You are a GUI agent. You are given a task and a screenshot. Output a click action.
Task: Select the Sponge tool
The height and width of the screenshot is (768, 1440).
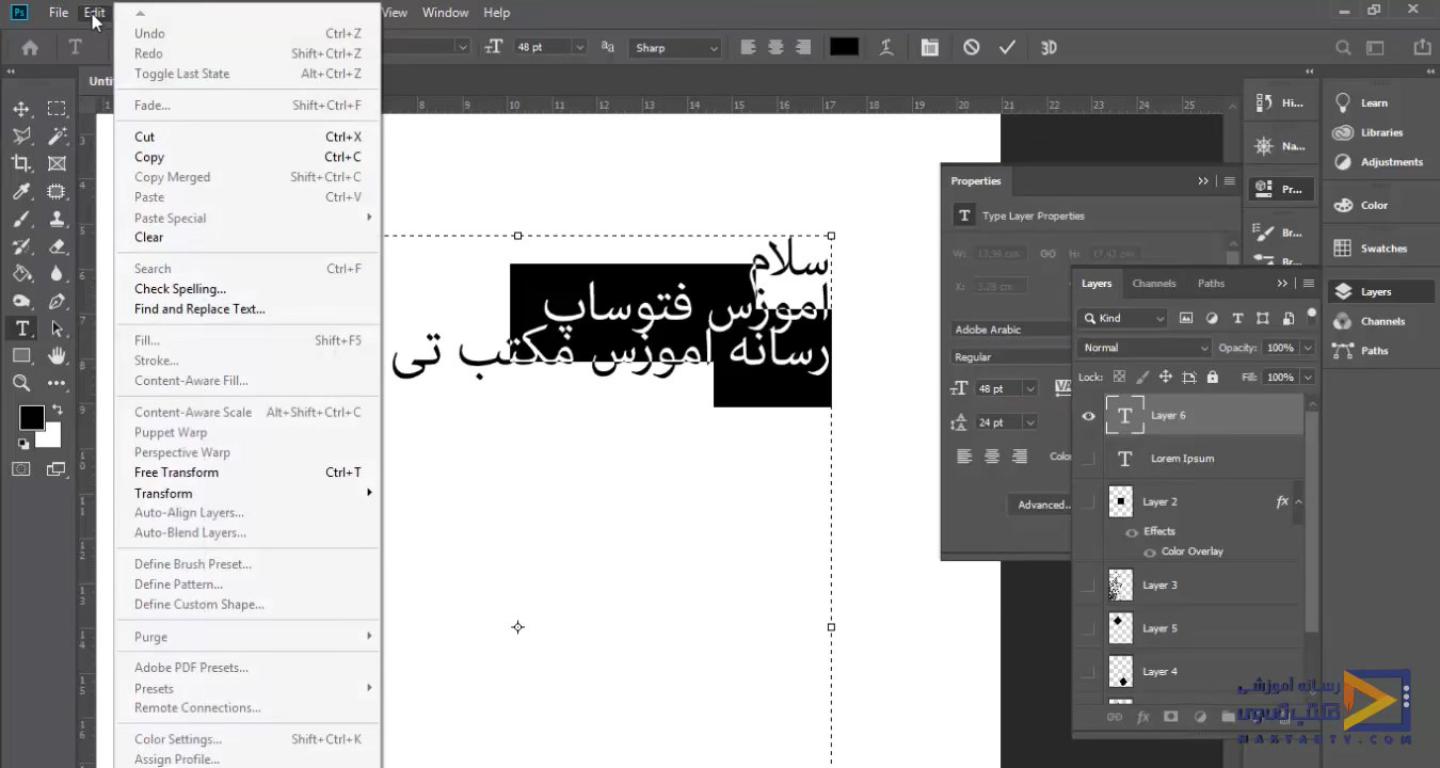[21, 301]
